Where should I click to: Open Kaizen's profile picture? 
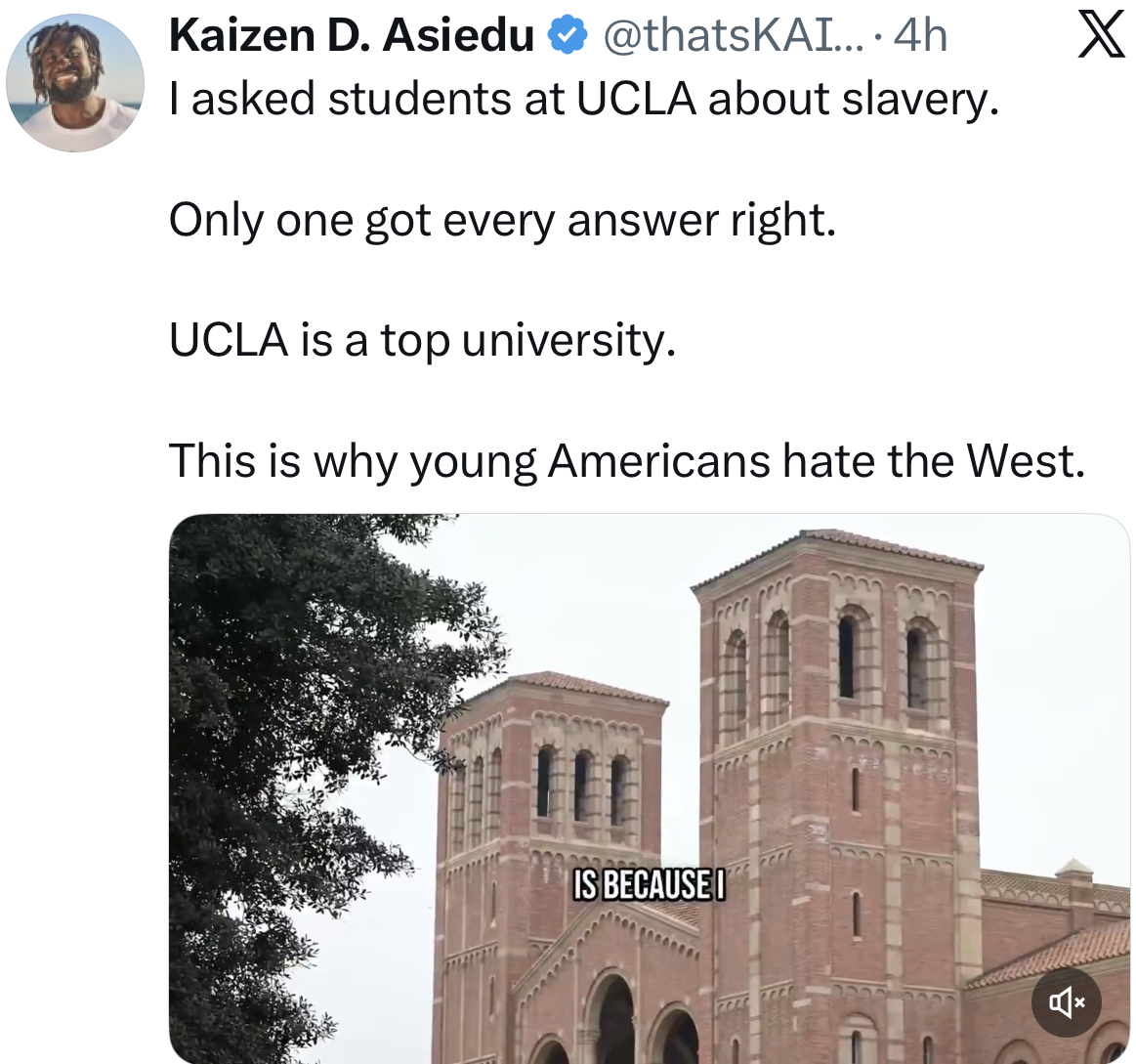coord(75,82)
